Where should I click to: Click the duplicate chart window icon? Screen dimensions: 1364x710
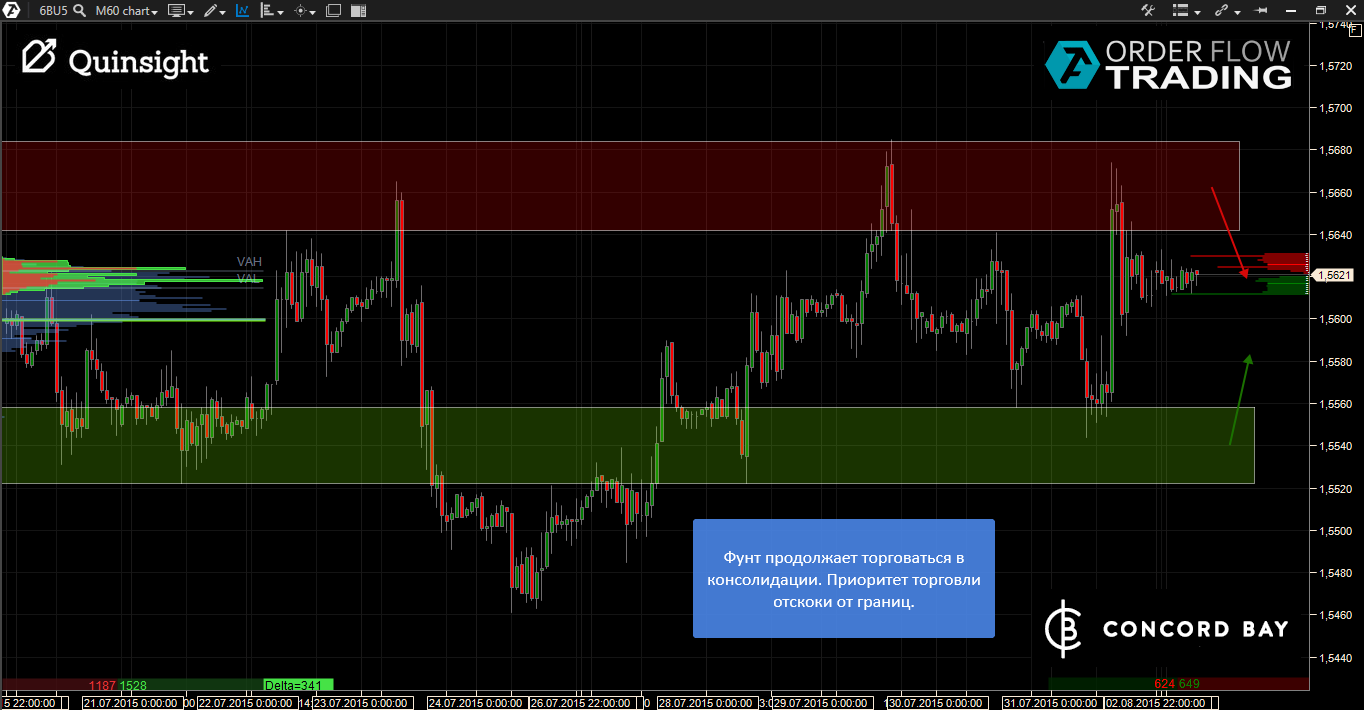coord(333,11)
